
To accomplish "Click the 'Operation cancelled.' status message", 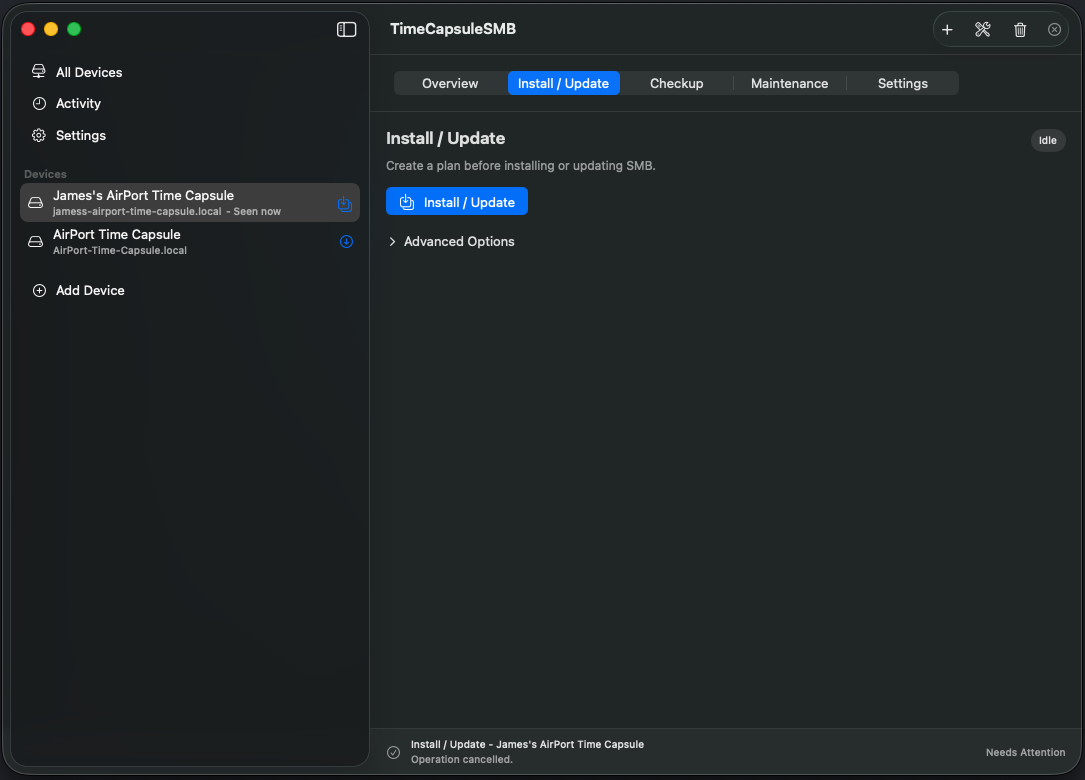I will [x=462, y=759].
